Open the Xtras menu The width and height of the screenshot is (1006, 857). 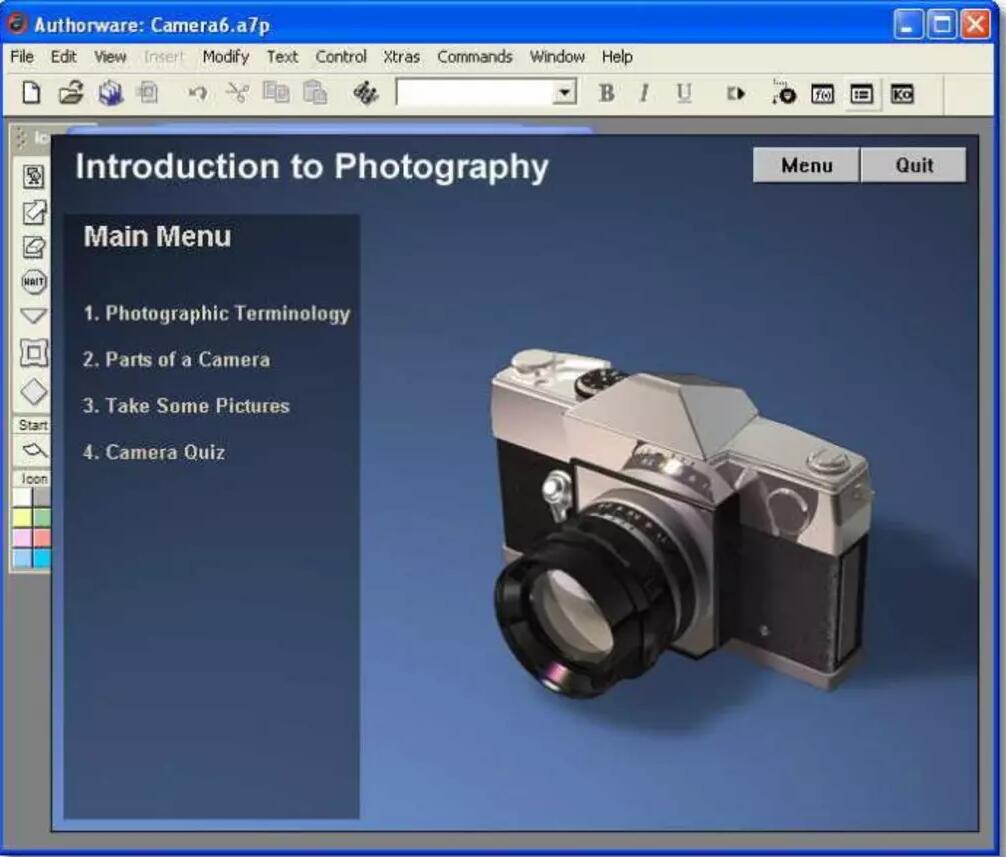(x=401, y=57)
